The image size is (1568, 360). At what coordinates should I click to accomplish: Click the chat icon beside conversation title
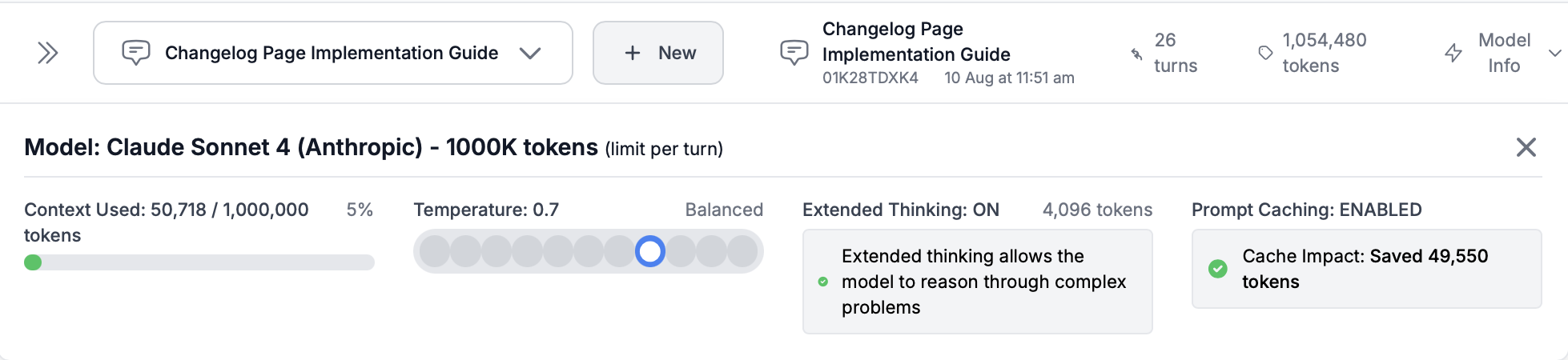click(794, 54)
